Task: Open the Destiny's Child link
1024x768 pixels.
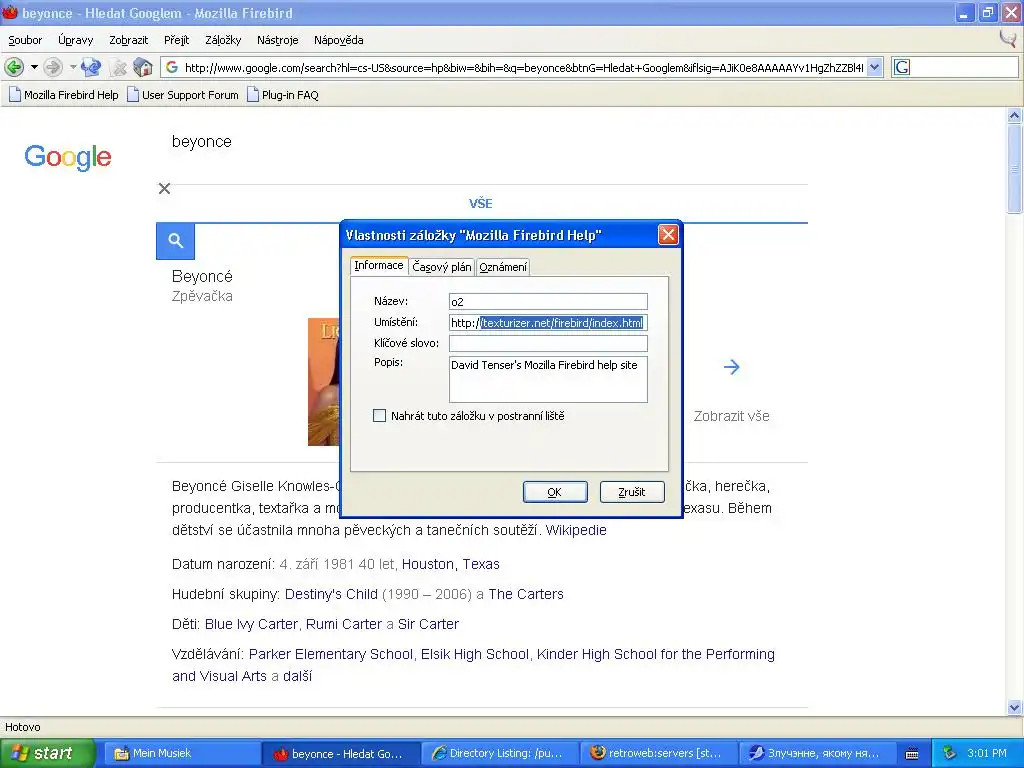Action: 331,594
